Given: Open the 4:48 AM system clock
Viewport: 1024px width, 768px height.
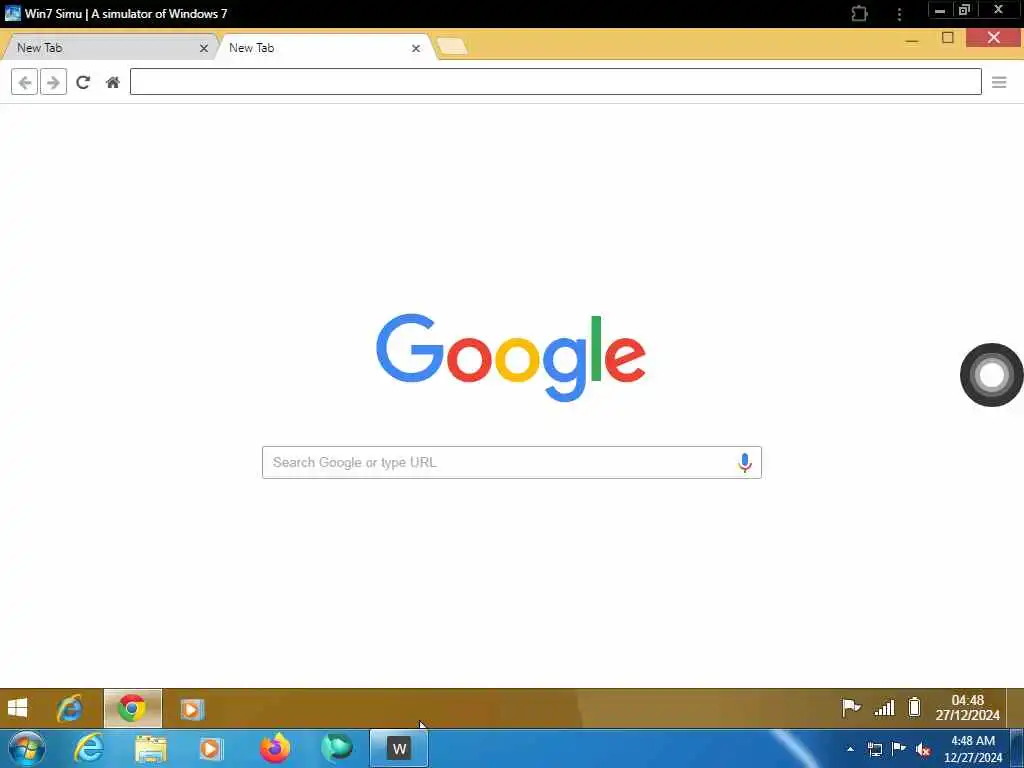Looking at the screenshot, I should 973,749.
